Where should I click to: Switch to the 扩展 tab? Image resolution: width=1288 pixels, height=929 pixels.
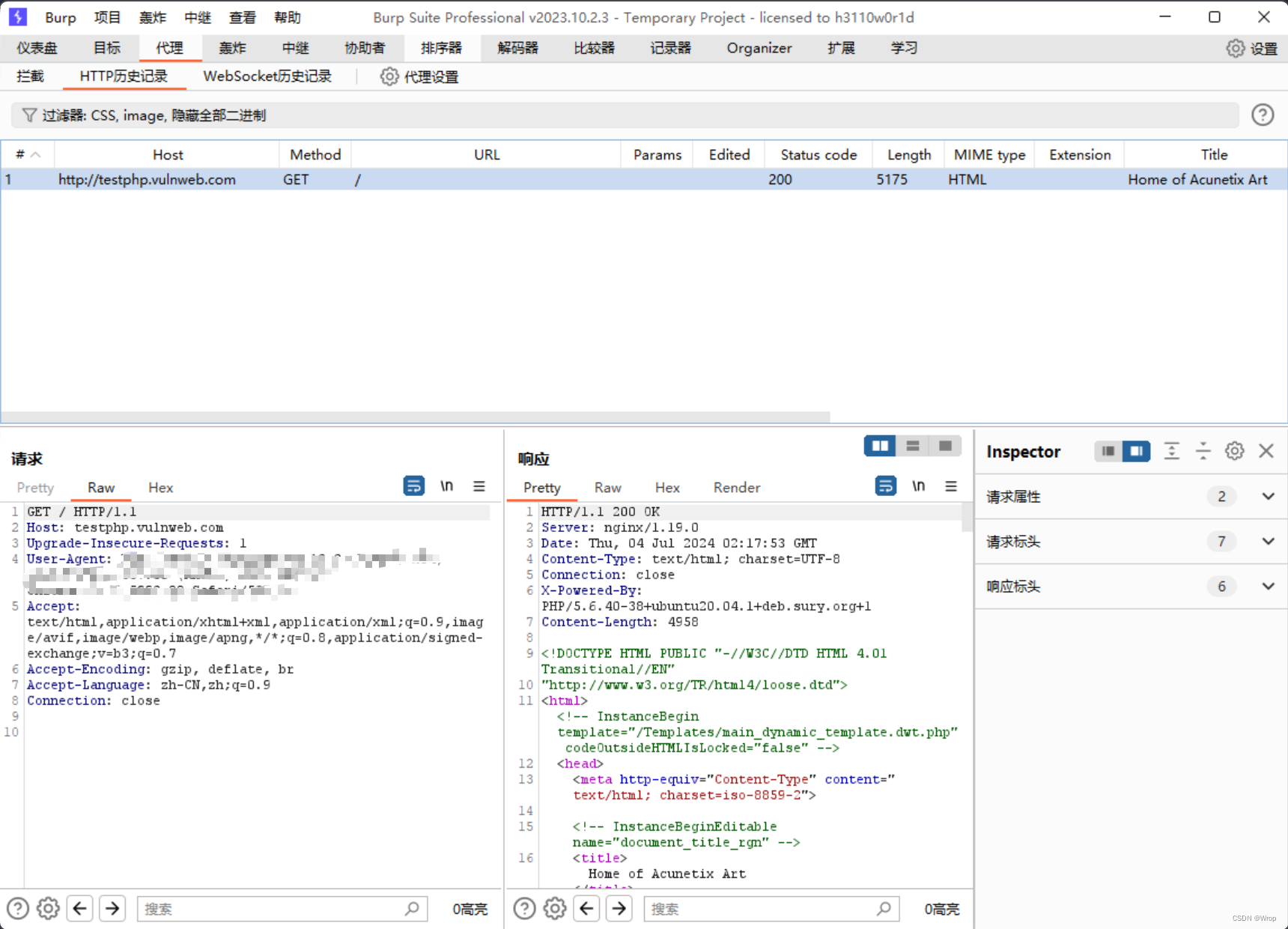(x=841, y=49)
